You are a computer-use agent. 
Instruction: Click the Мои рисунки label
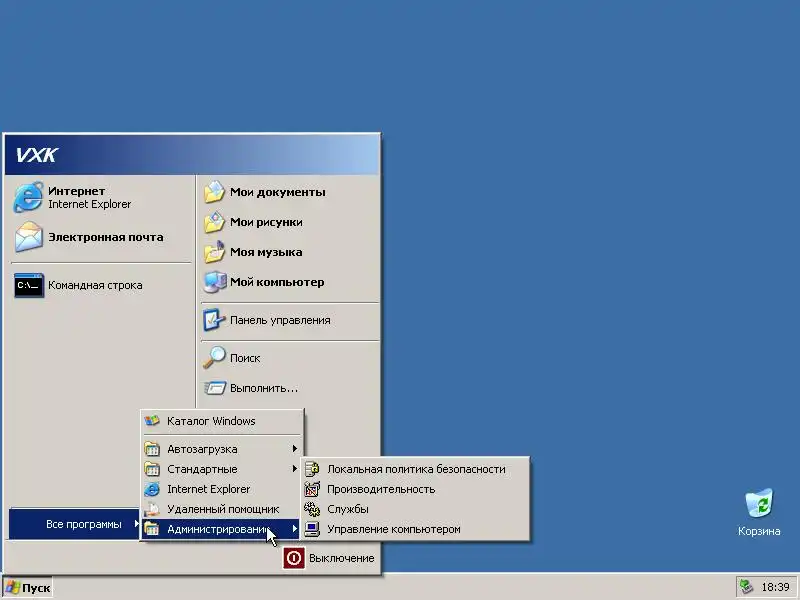tap(266, 222)
